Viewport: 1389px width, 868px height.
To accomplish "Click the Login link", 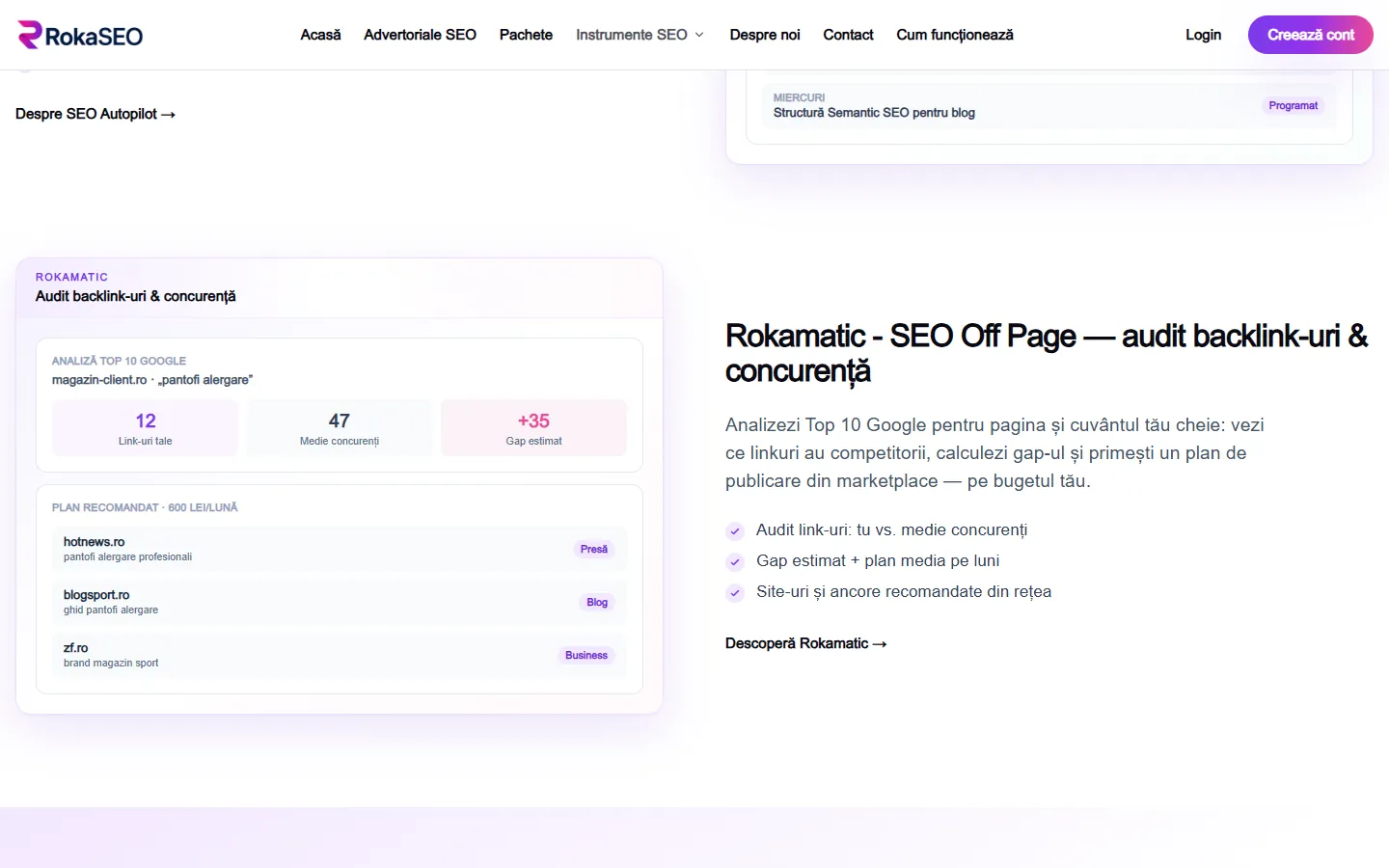I will click(x=1203, y=35).
